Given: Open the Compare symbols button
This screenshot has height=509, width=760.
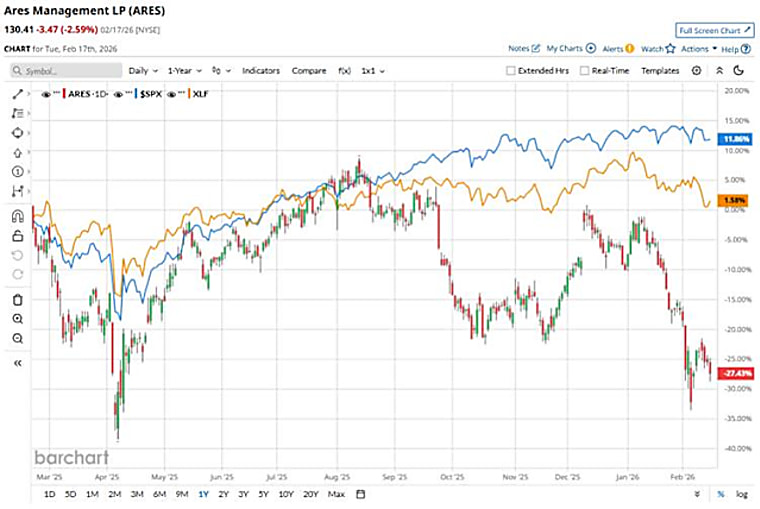Looking at the screenshot, I should 309,71.
